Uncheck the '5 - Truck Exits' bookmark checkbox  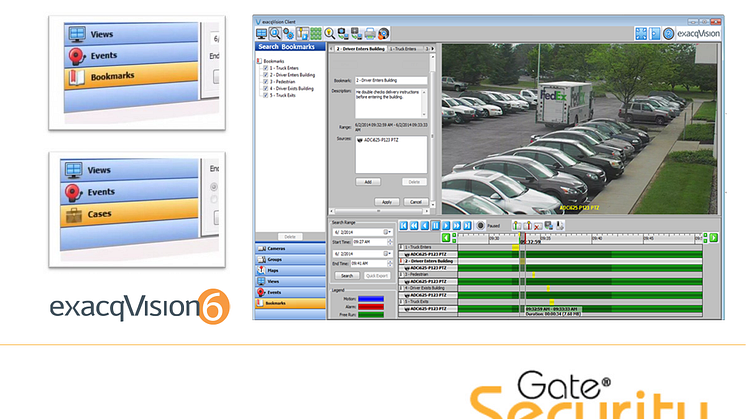(x=266, y=95)
